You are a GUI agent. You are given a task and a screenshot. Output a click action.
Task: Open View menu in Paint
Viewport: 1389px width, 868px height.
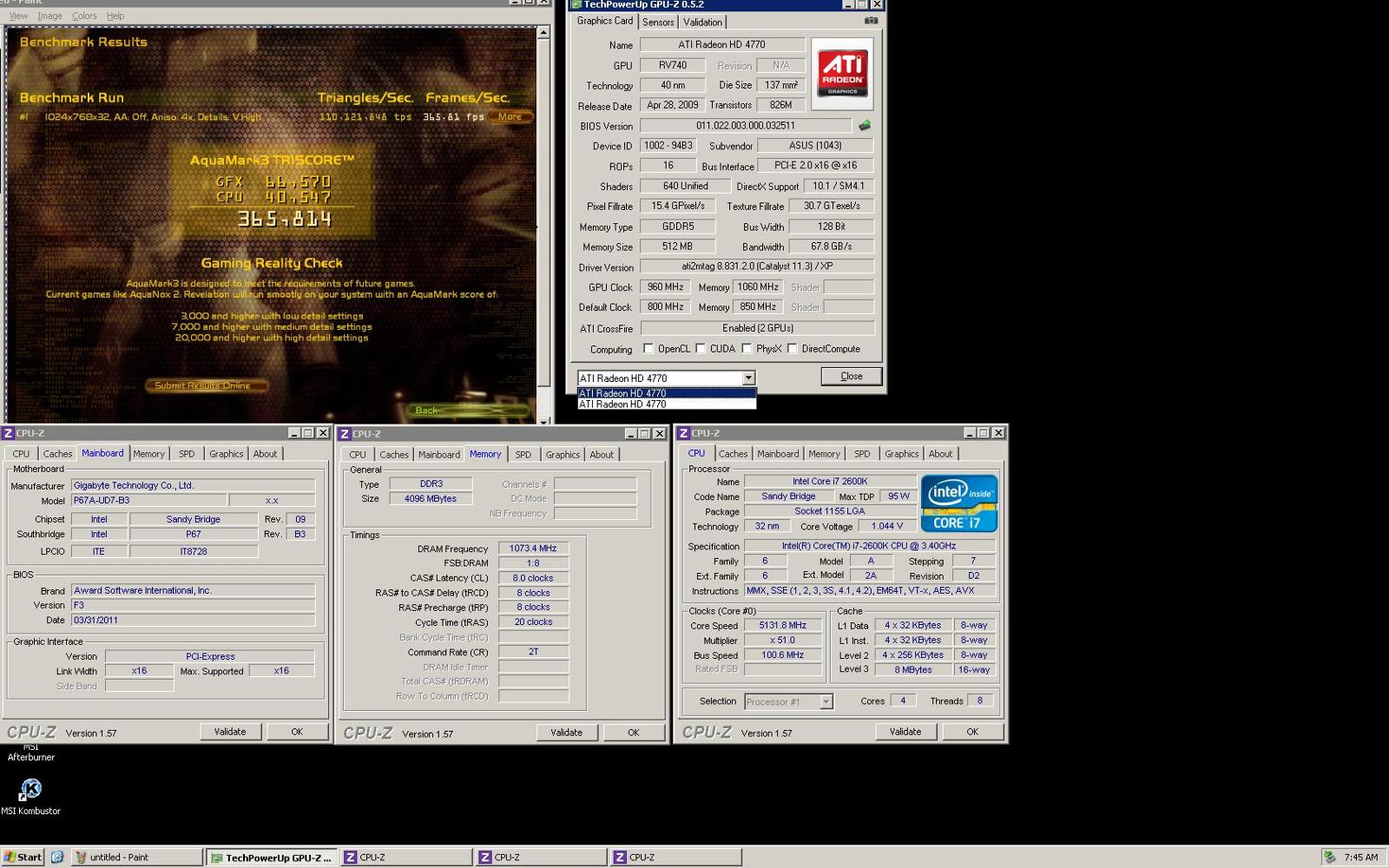18,16
